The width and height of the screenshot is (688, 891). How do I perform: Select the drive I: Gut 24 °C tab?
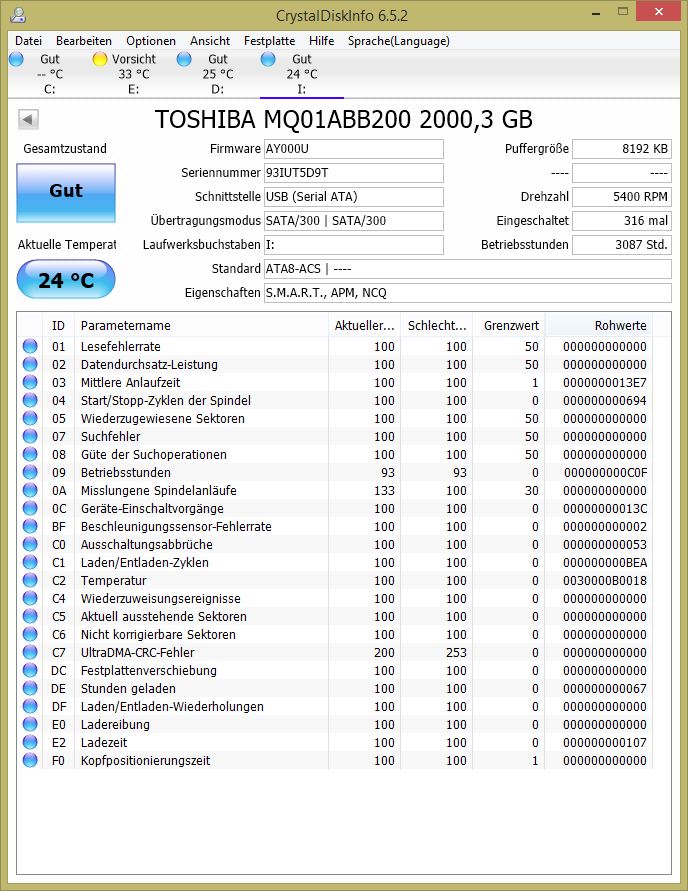click(x=302, y=74)
